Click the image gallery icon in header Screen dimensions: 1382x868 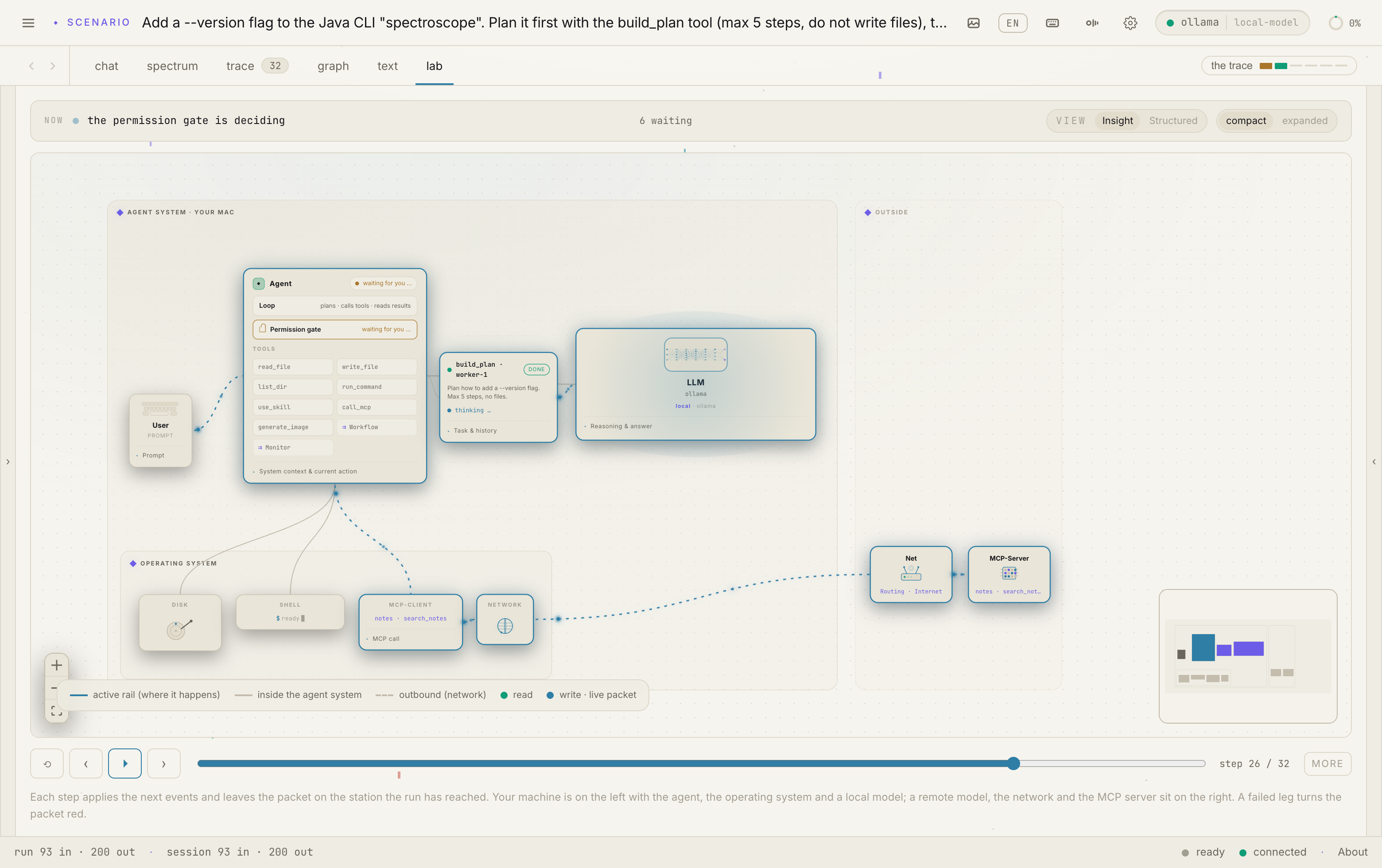[x=973, y=23]
